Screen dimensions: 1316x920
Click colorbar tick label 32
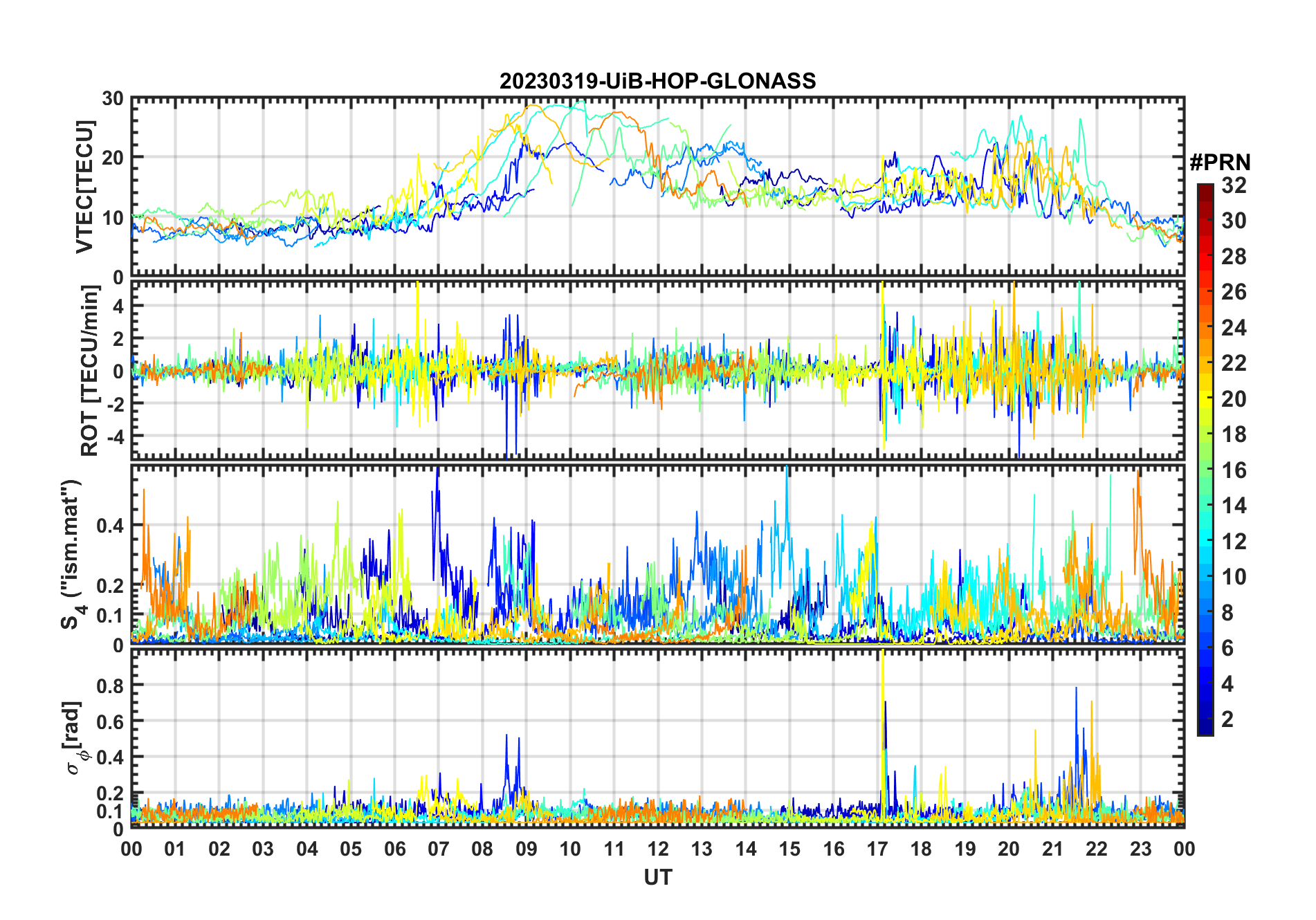coord(1234,185)
